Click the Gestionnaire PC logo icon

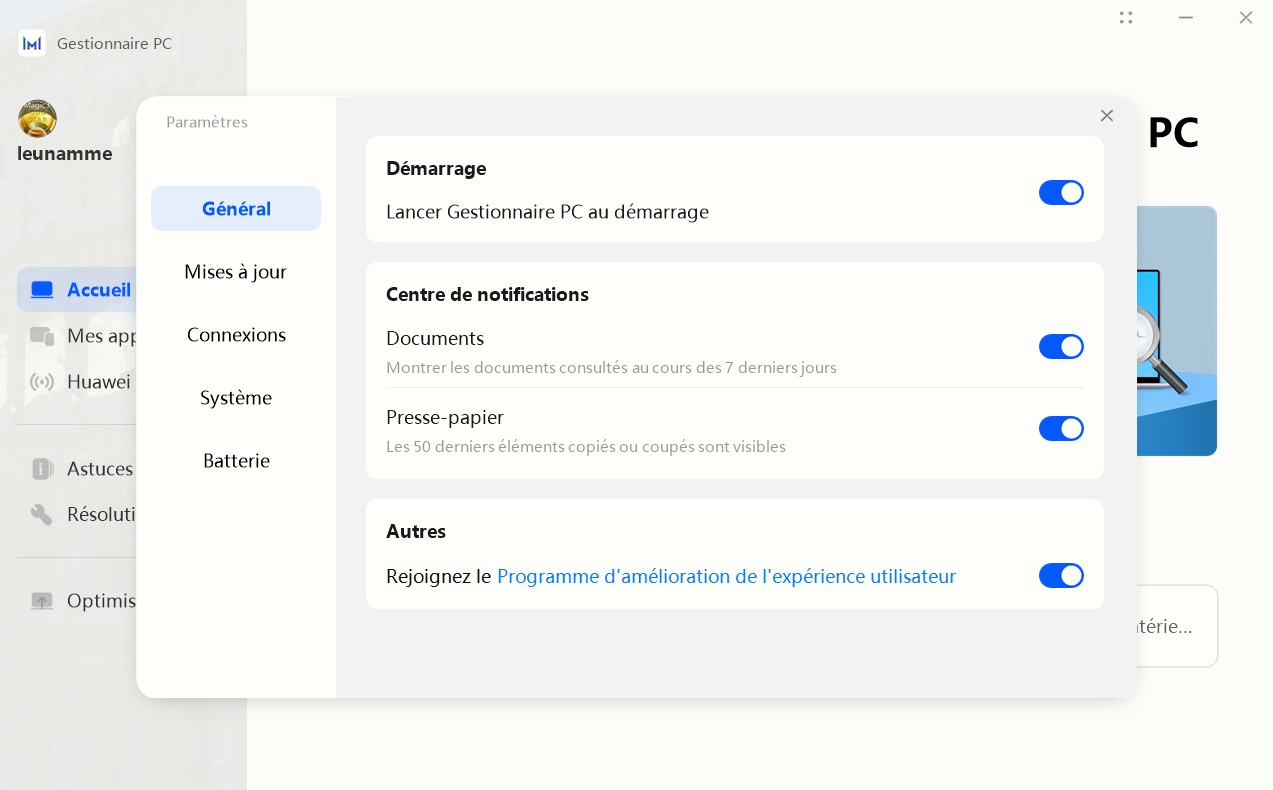(x=31, y=43)
